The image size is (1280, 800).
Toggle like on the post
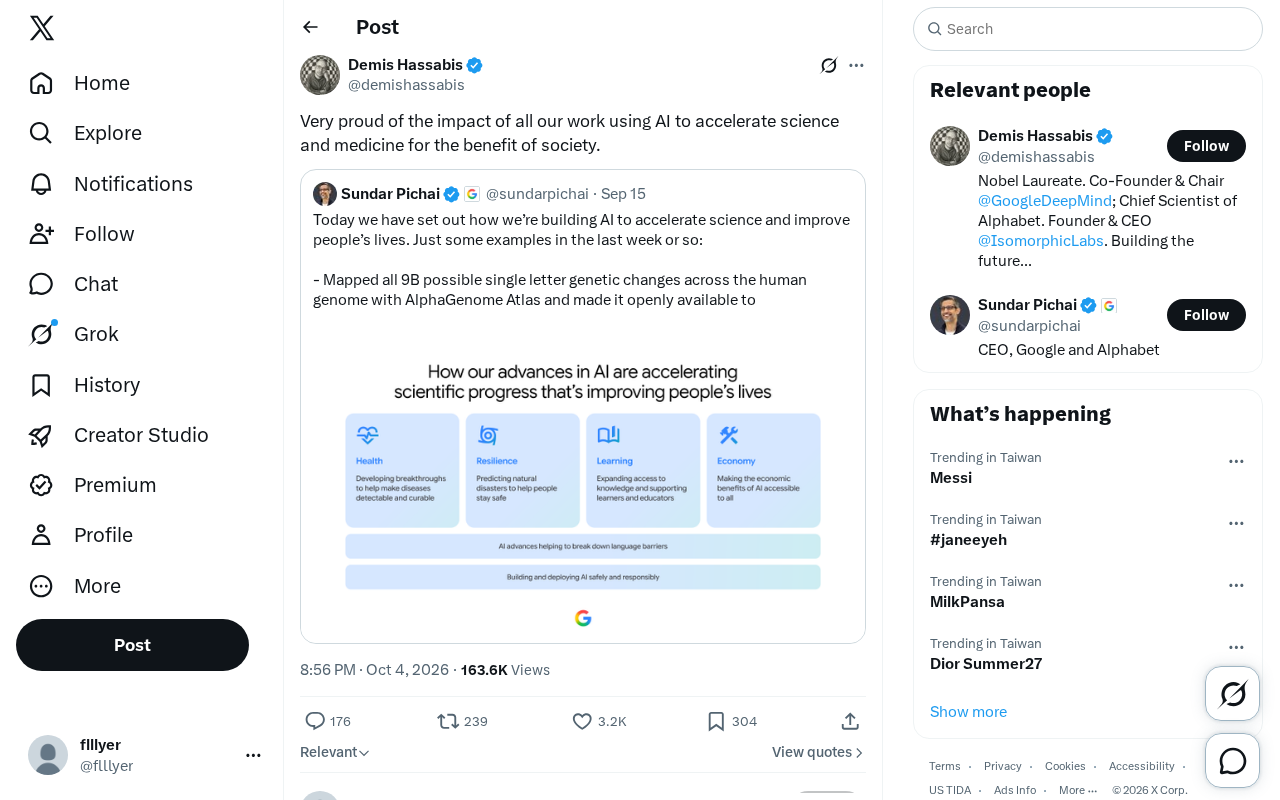click(582, 721)
